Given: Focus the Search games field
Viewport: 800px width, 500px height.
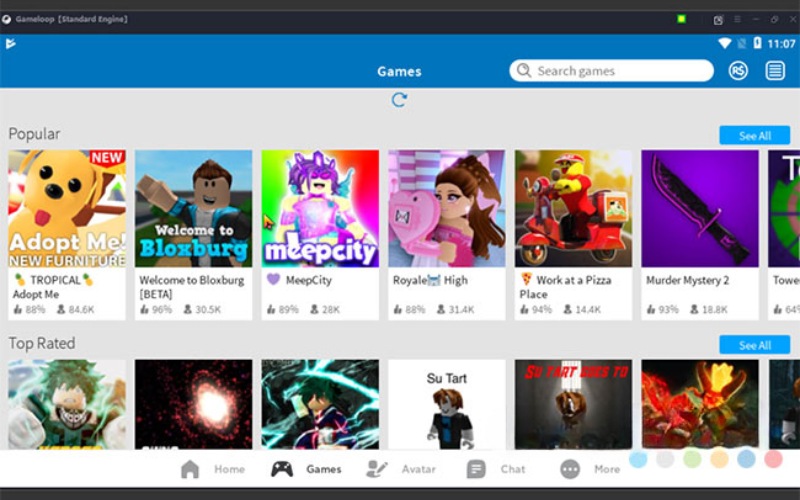Looking at the screenshot, I should click(611, 70).
